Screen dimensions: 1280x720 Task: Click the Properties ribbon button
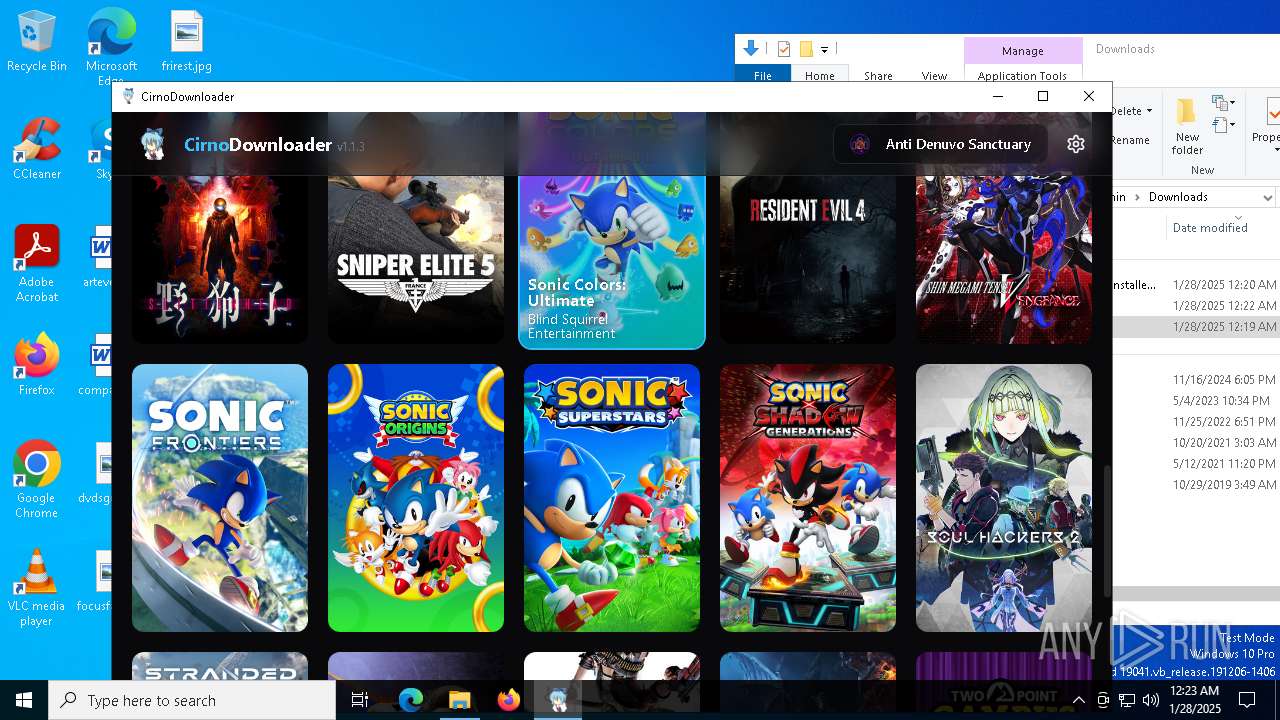pyautogui.click(x=1267, y=125)
